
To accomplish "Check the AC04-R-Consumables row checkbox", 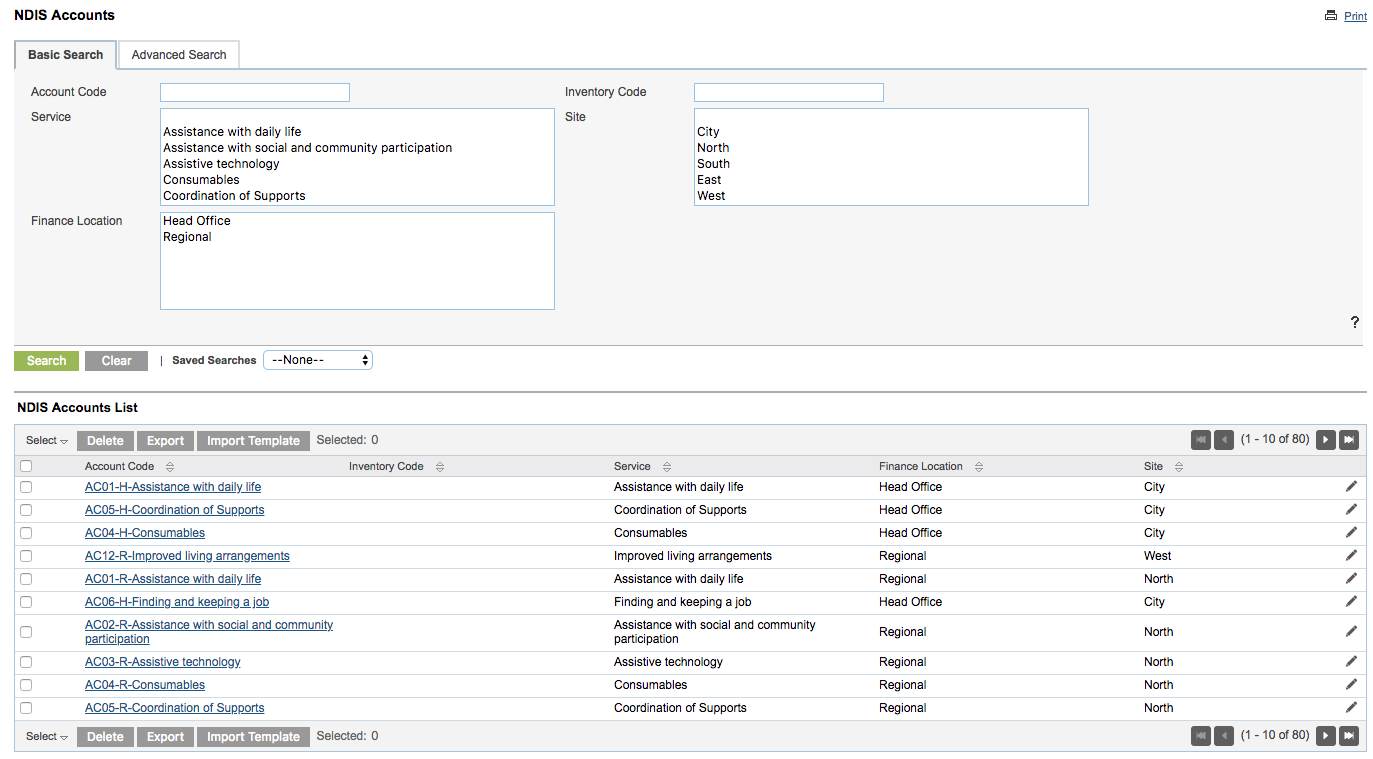I will coord(26,685).
